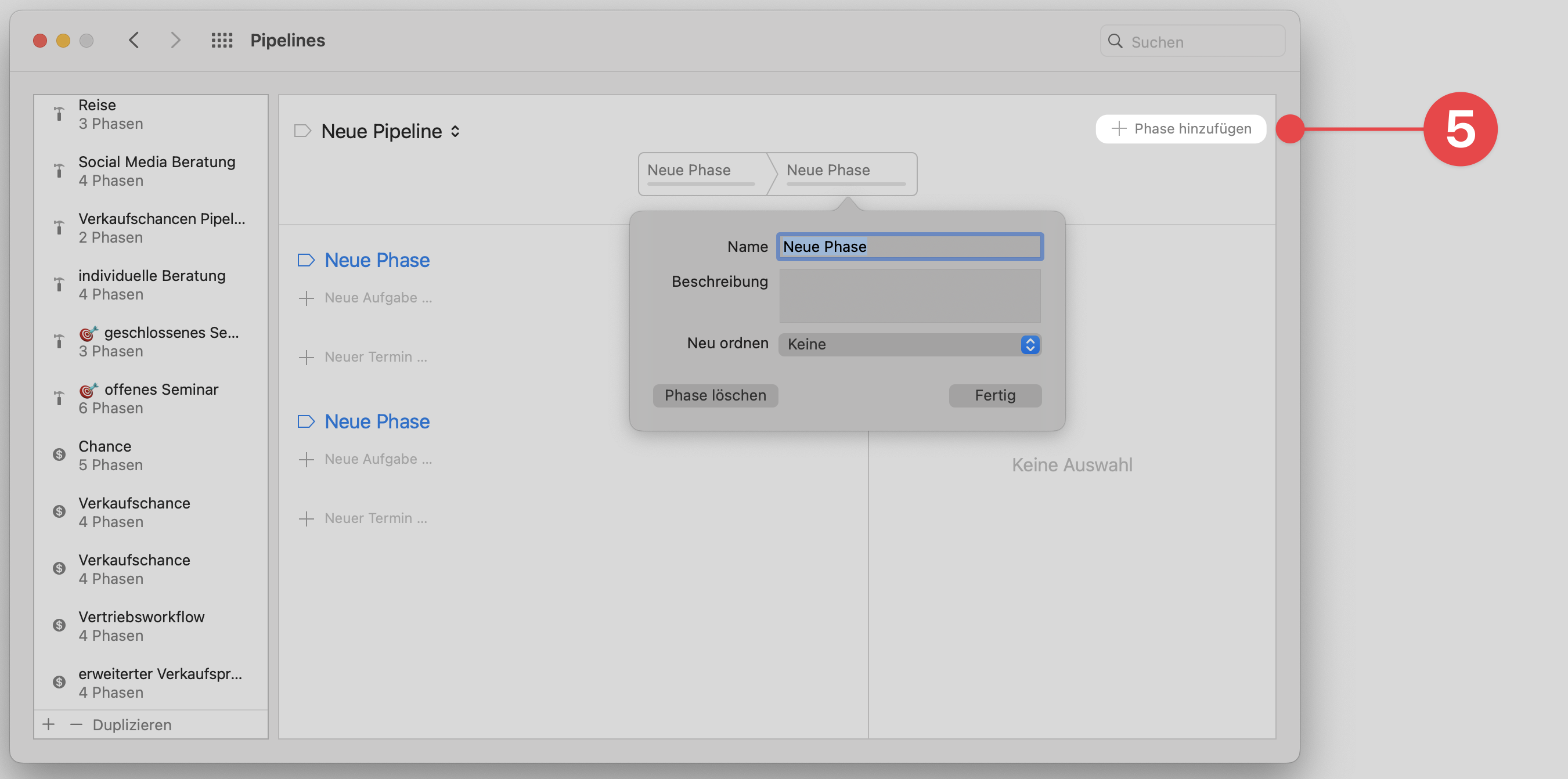Click the plus icon to add a new pipeline

48,724
